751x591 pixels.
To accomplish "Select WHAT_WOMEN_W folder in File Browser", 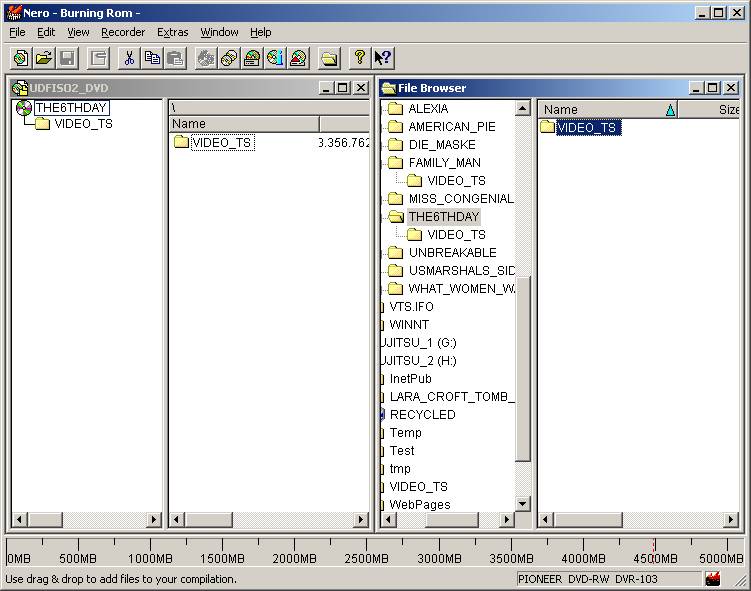I will pyautogui.click(x=461, y=289).
